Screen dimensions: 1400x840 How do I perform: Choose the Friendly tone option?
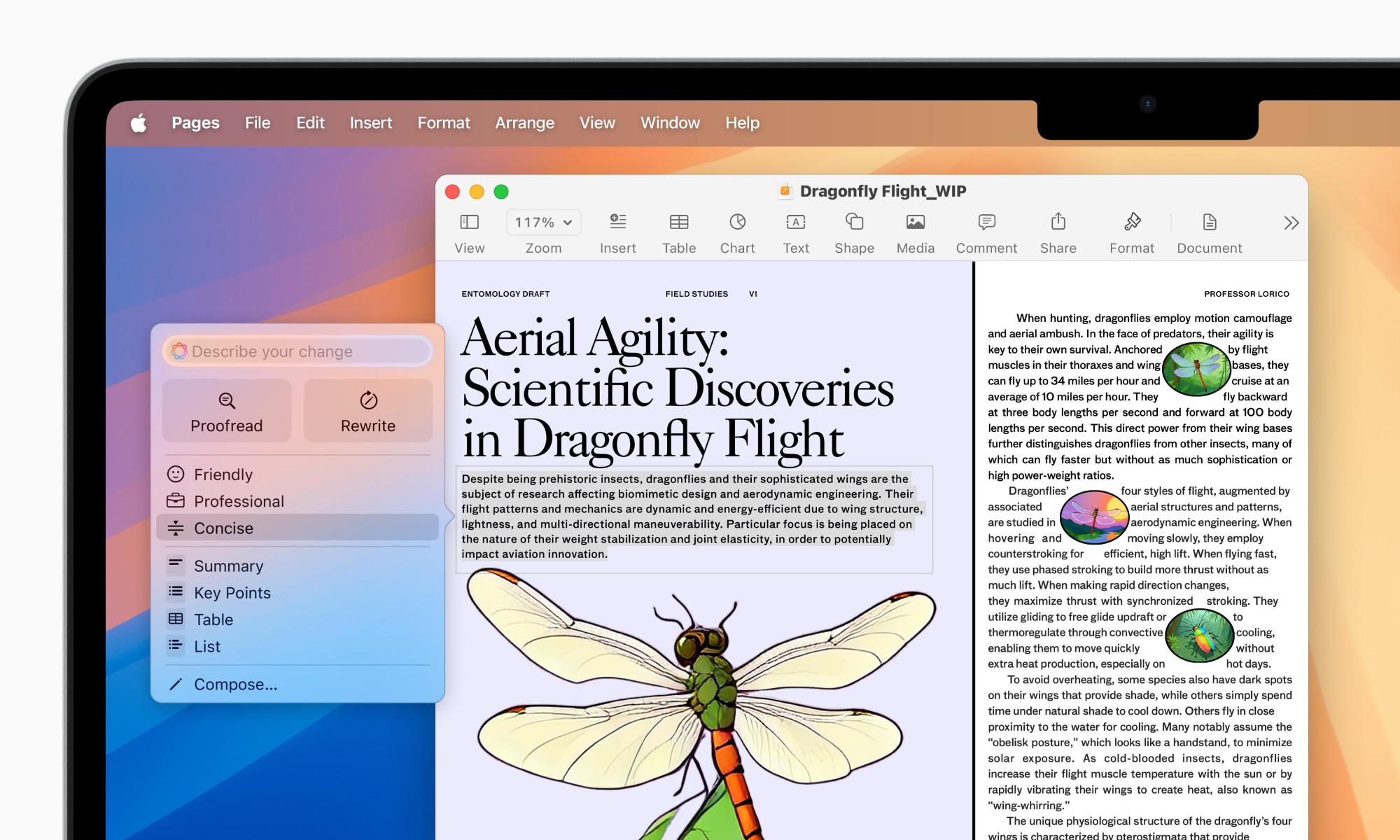coord(297,475)
